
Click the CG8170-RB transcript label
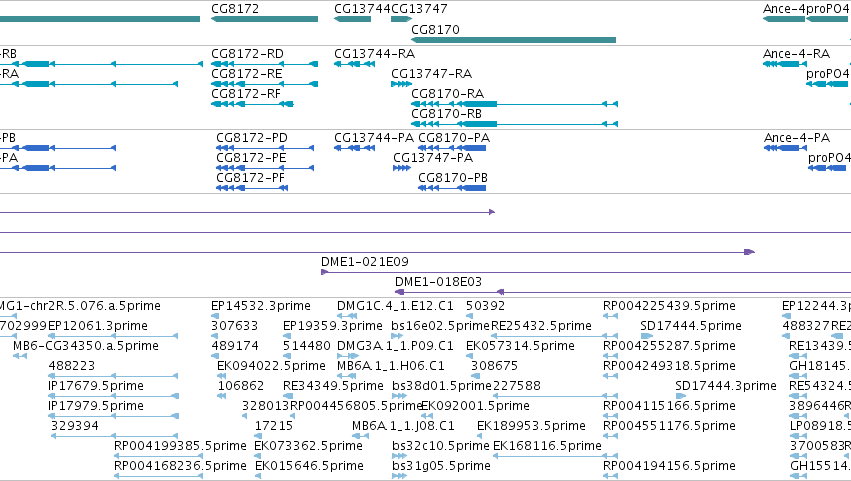447,114
